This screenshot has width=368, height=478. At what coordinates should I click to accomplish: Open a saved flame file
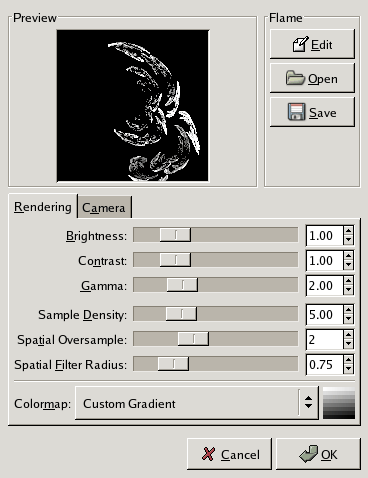[312, 78]
